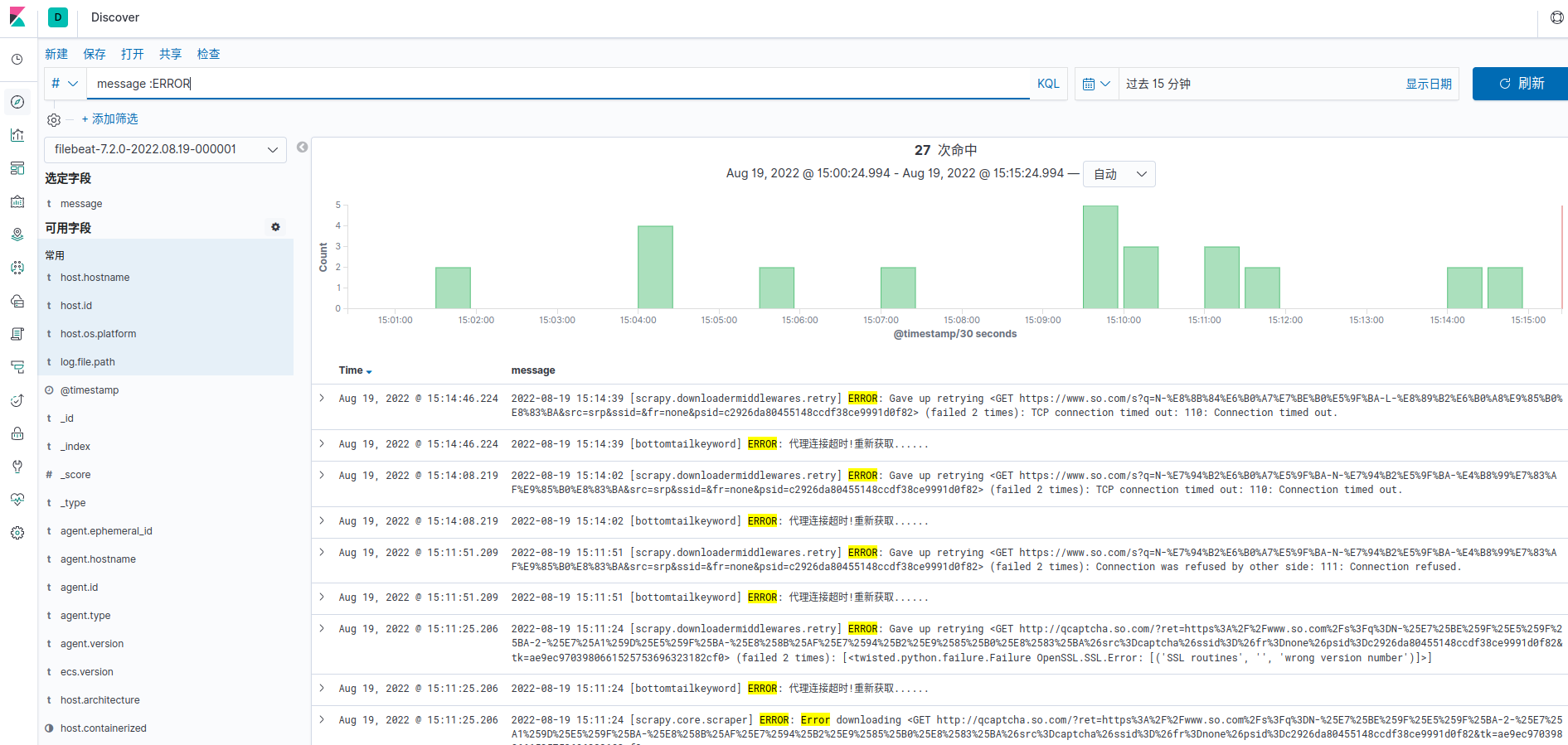Select the log.file.path field
Screen dimensions: 1568x745
pos(87,362)
